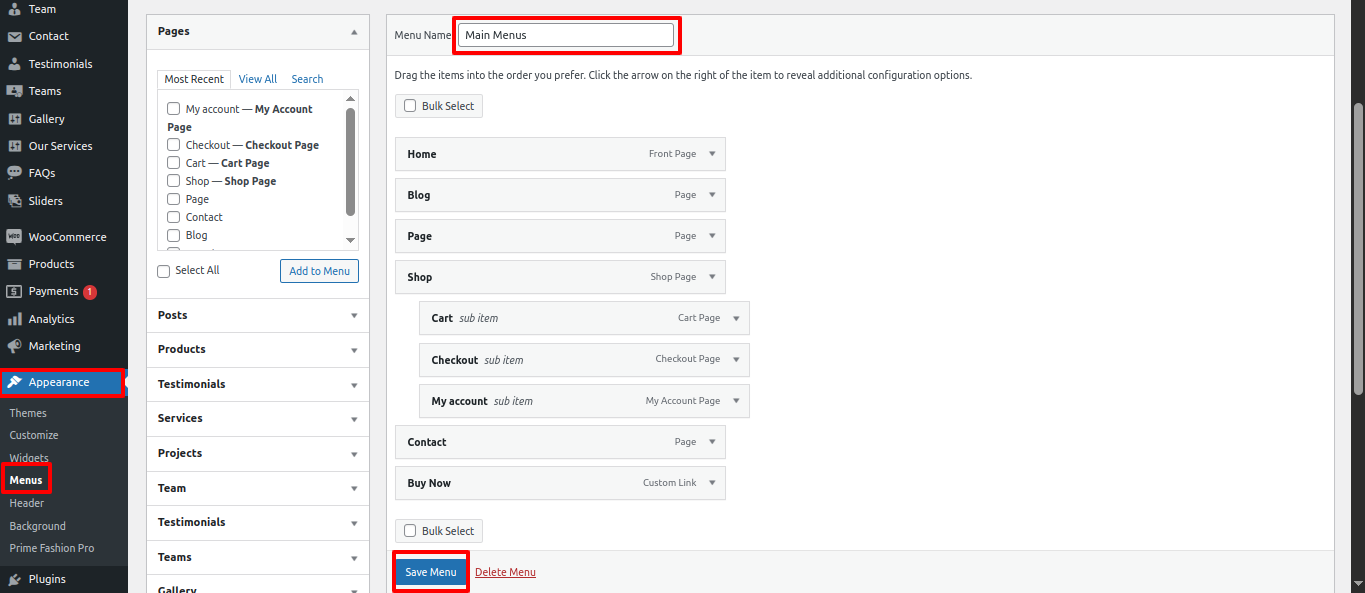This screenshot has width=1365, height=593.
Task: Expand the Posts accordion section
Action: coord(354,315)
